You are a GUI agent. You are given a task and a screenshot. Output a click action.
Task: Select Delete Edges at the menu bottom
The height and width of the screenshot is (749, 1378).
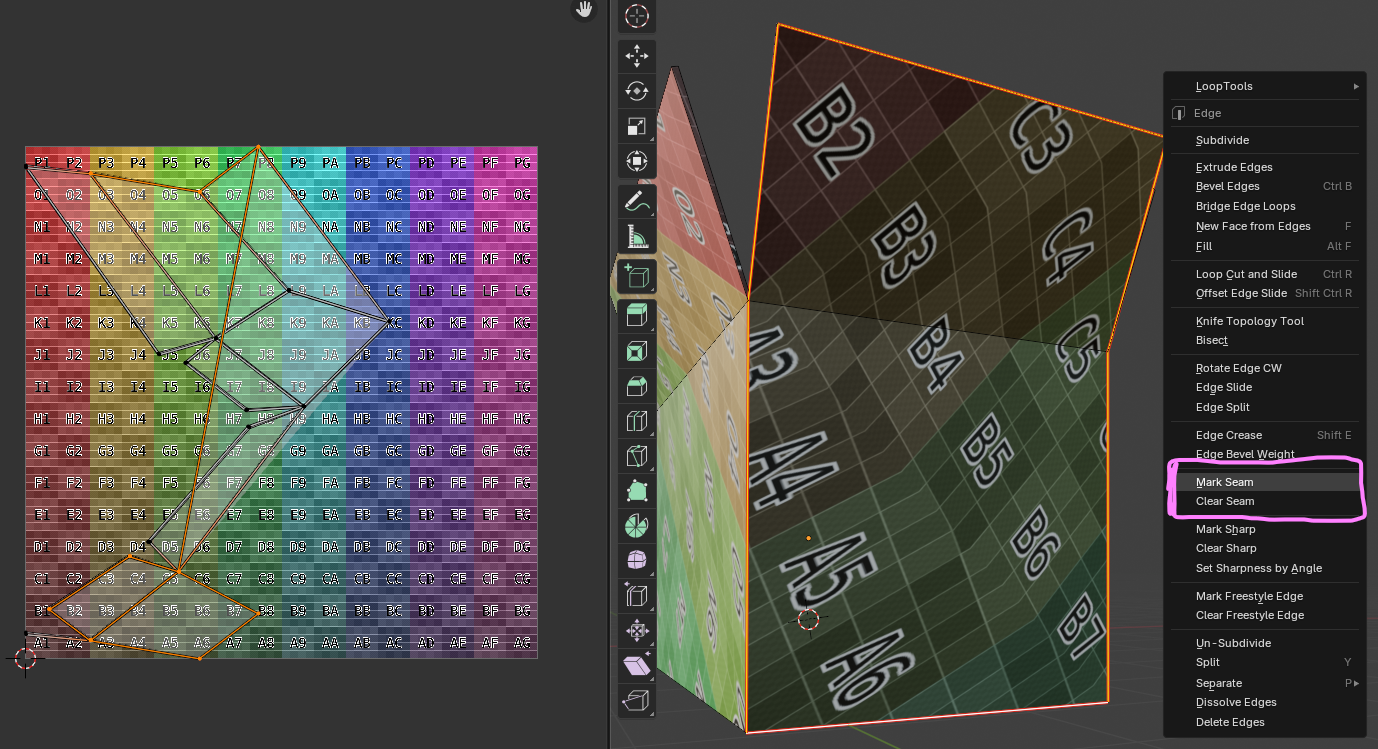[x=1230, y=722]
